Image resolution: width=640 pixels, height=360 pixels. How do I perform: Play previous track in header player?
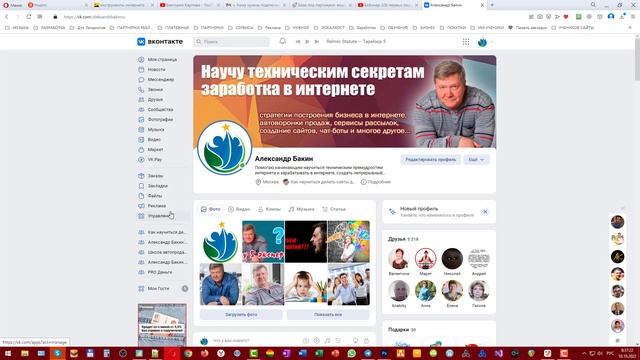[298, 42]
